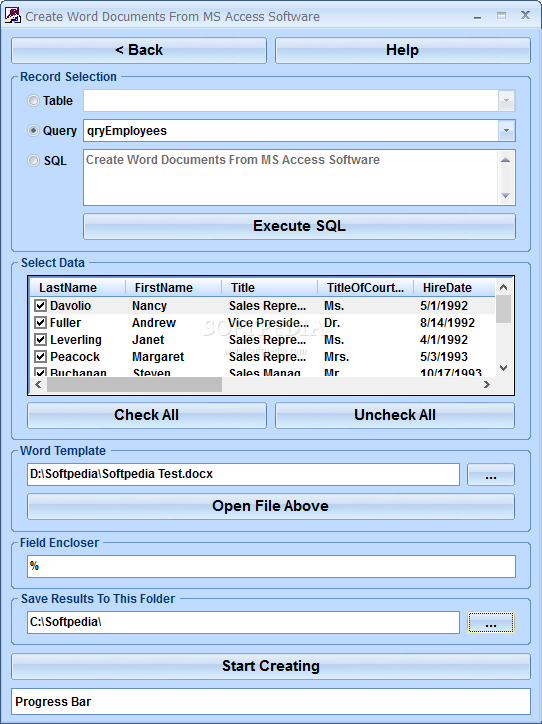Click the Start Creating button
This screenshot has height=724, width=542.
click(x=271, y=666)
